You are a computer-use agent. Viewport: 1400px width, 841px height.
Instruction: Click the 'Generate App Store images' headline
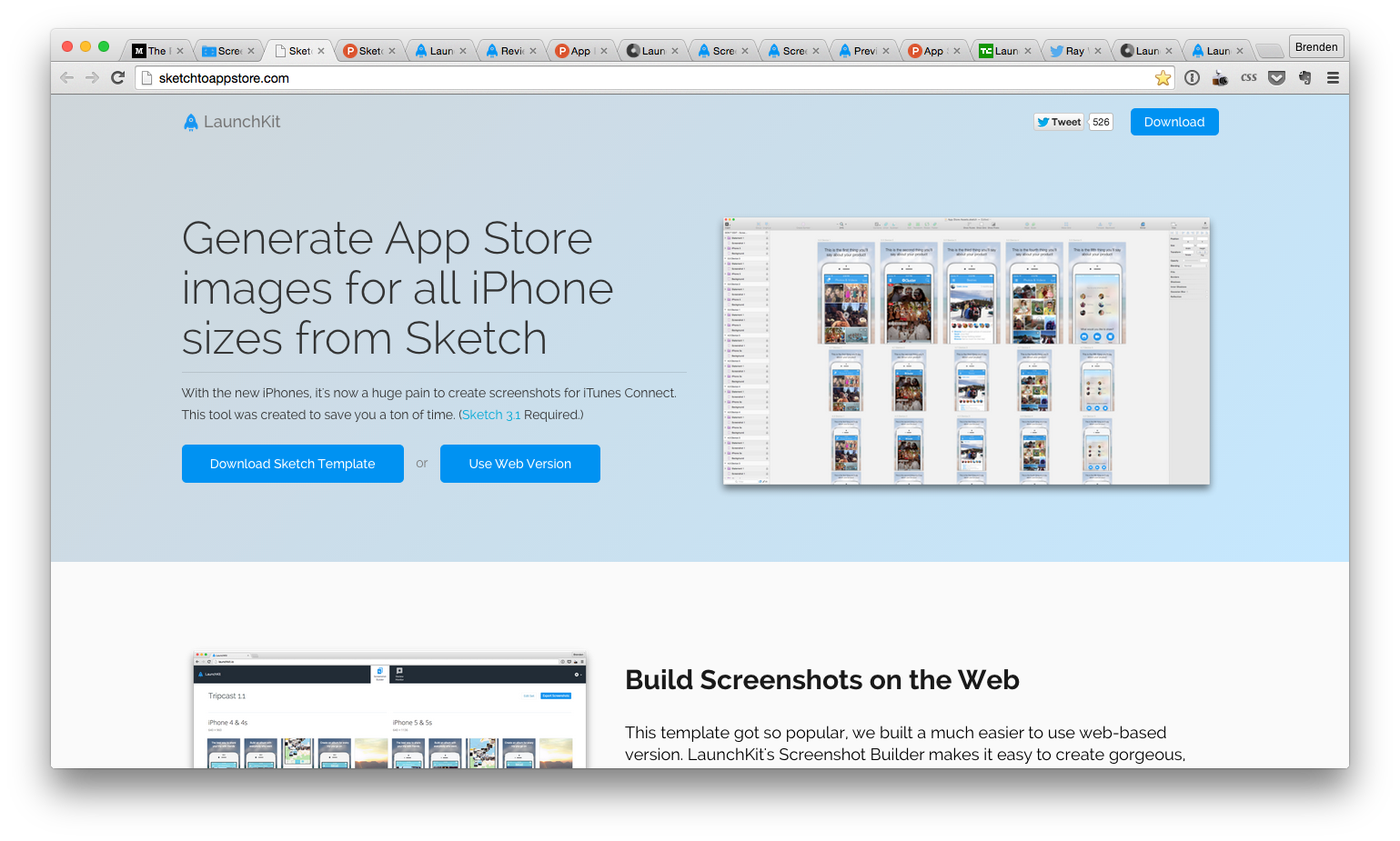398,288
